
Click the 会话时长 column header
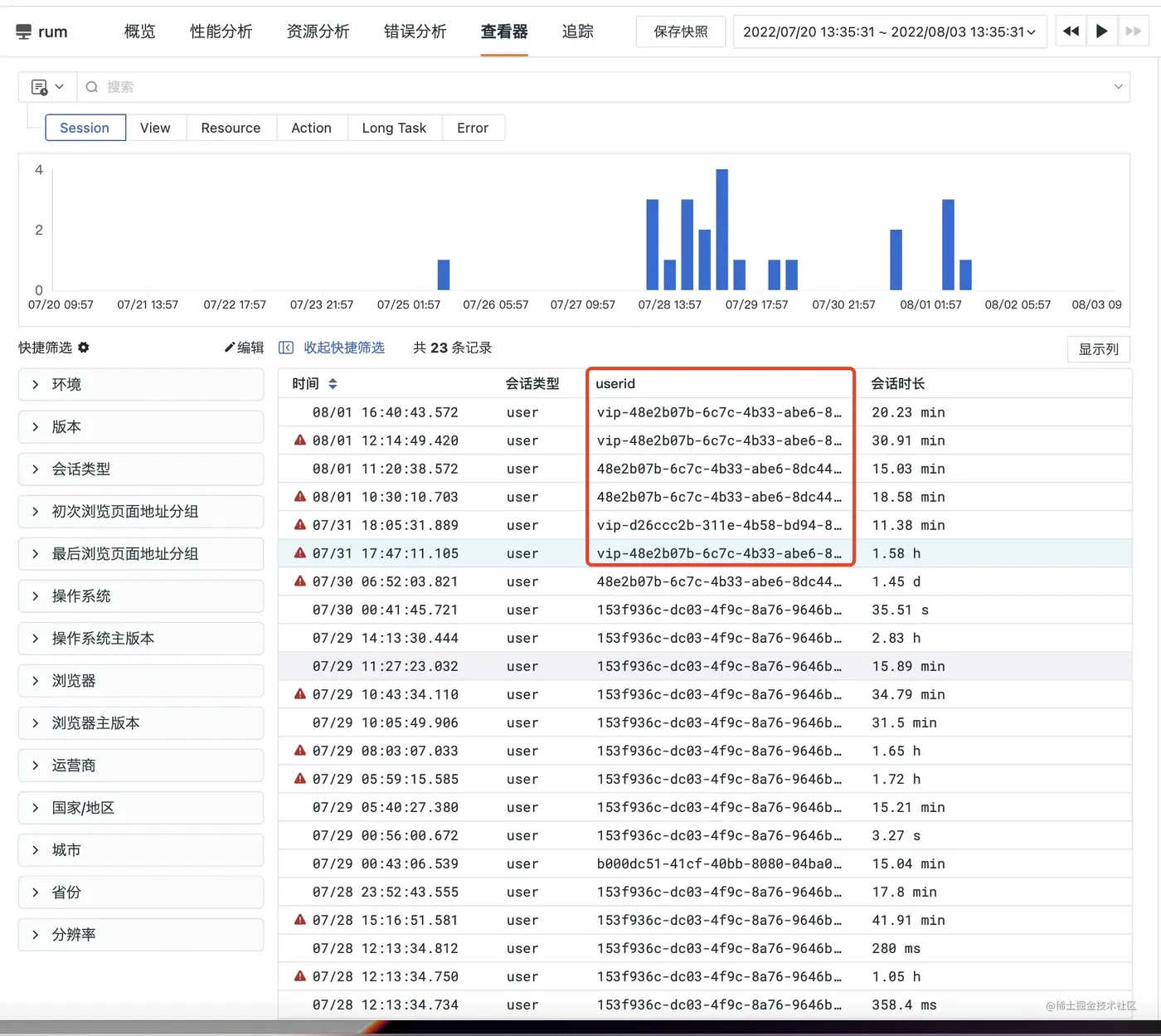pyautogui.click(x=898, y=384)
